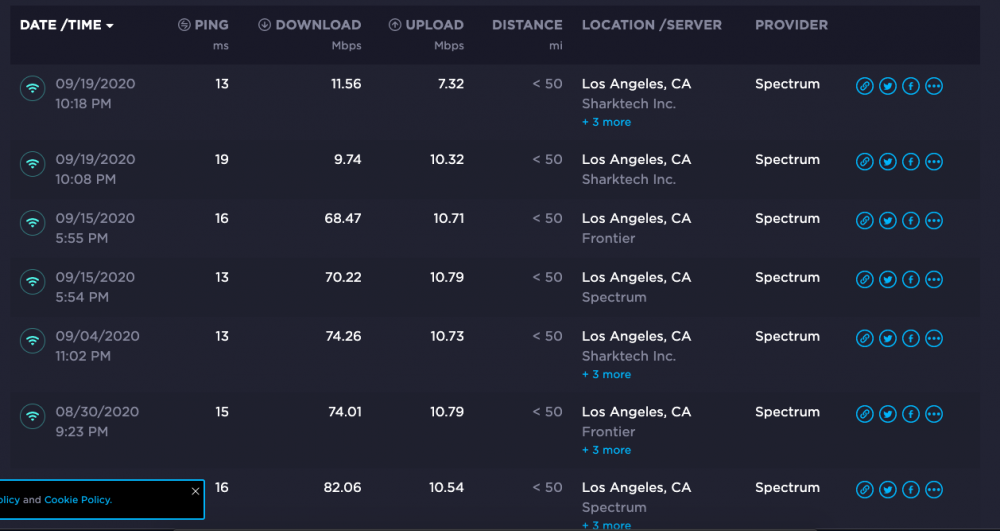
Task: Copy link icon for 09/04/2020 11:02 PM result
Action: 864,338
